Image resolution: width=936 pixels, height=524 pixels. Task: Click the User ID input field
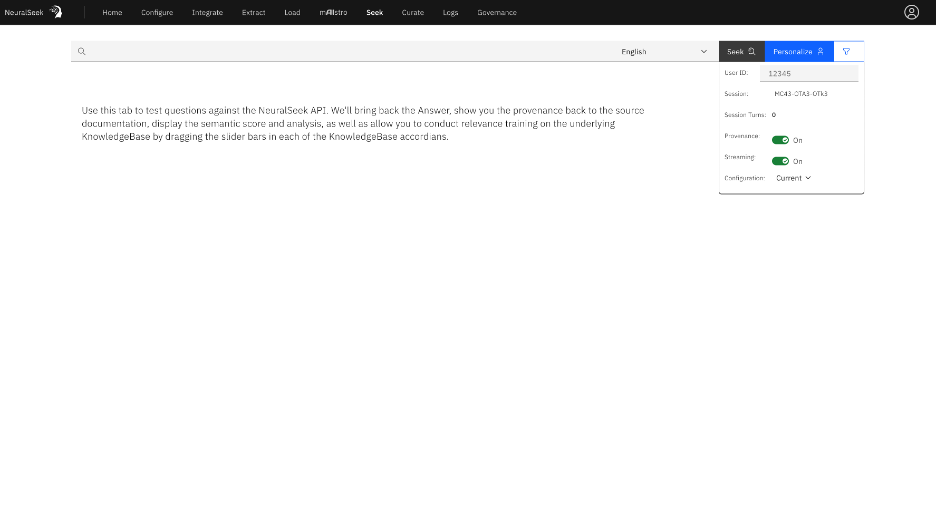tap(809, 73)
